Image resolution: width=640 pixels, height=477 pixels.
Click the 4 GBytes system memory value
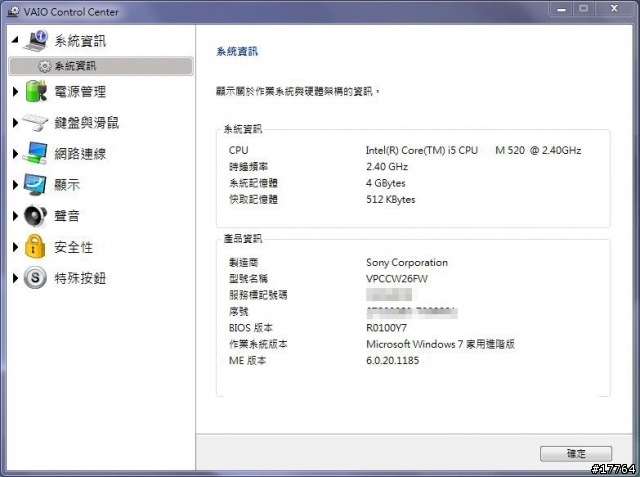pyautogui.click(x=386, y=183)
